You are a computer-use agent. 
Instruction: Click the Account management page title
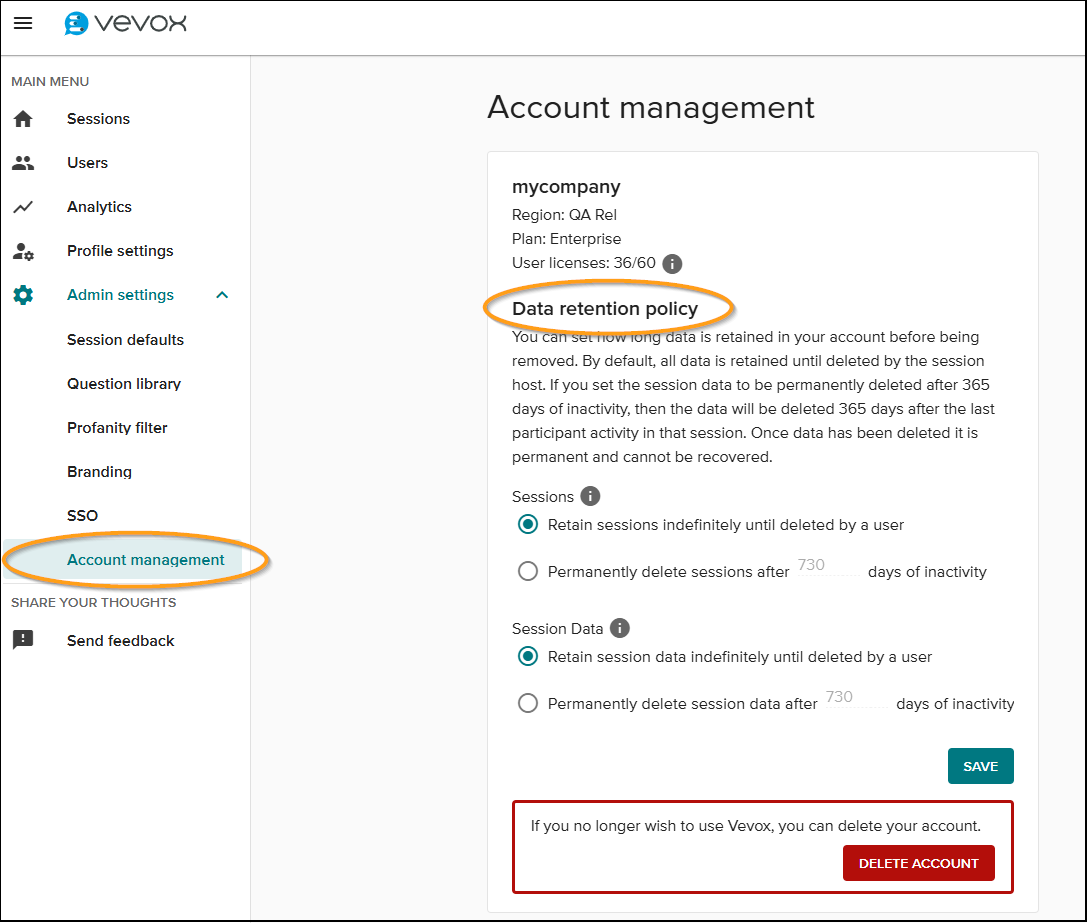pyautogui.click(x=651, y=108)
